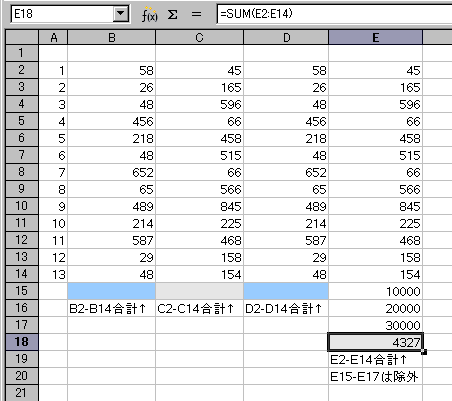Click cell E20 labeled E15-E17は除外
This screenshot has height=401, width=452.
[375, 376]
